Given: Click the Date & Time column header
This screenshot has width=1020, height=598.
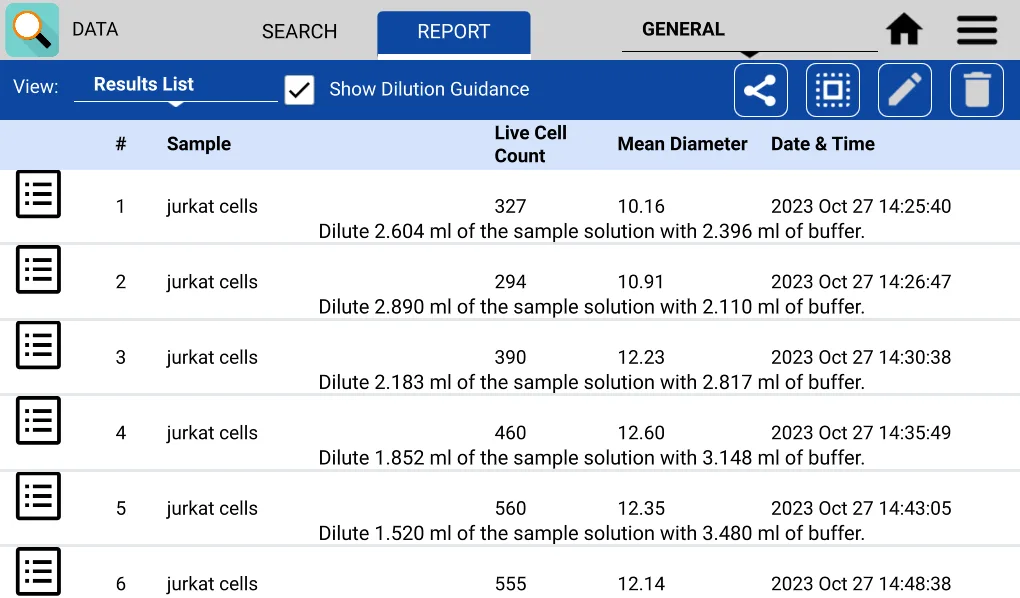Looking at the screenshot, I should [x=822, y=144].
